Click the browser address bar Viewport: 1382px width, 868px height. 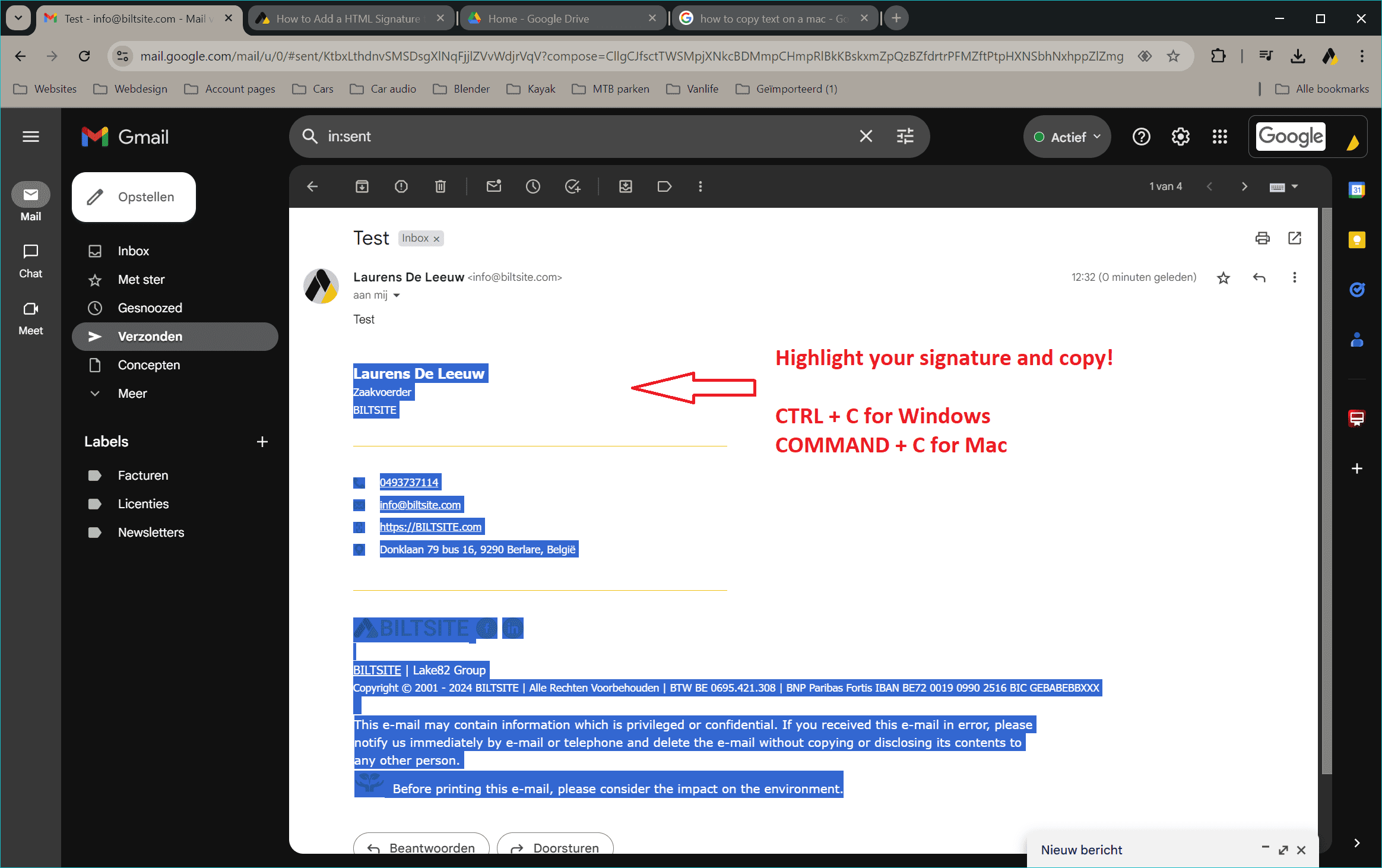[x=632, y=56]
